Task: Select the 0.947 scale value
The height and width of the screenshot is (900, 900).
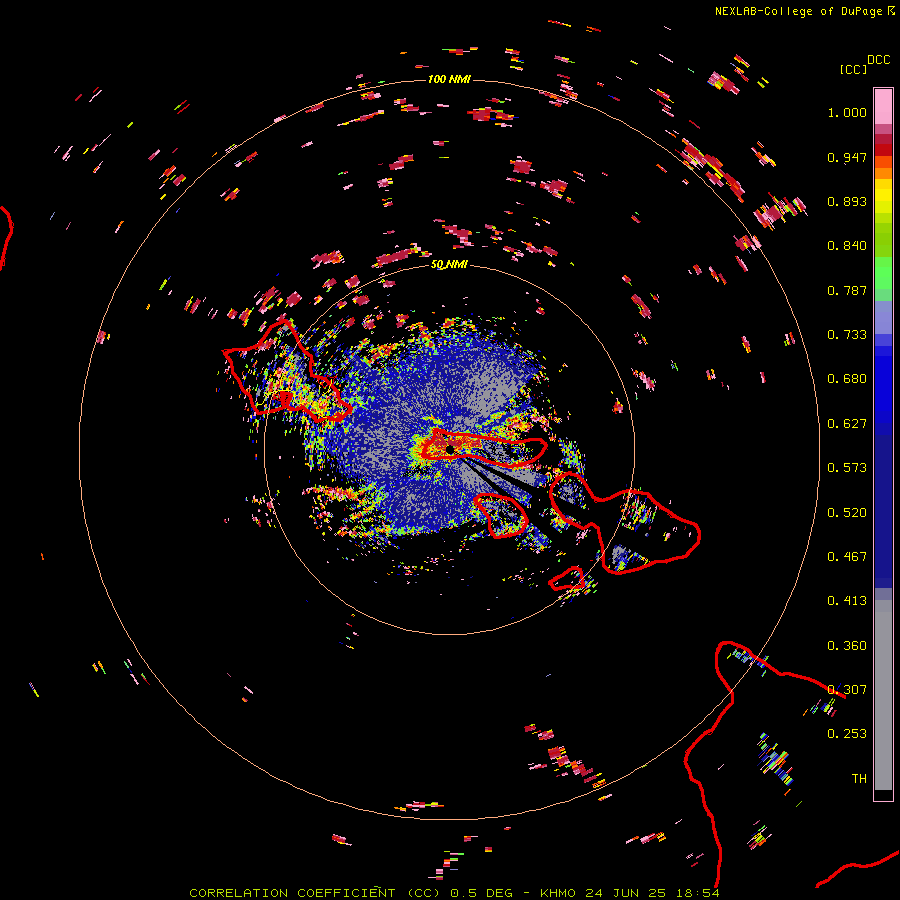Action: click(847, 157)
